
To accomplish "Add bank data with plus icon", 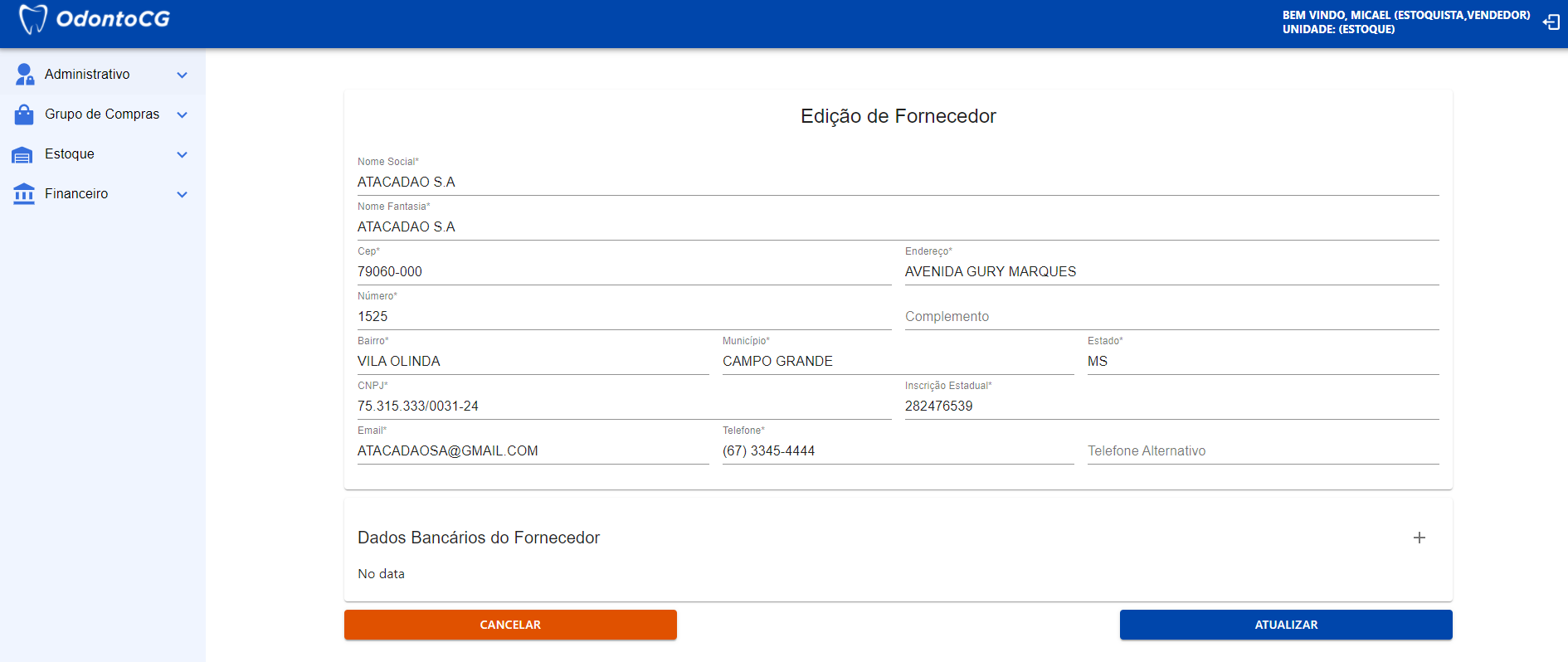I will [x=1419, y=538].
